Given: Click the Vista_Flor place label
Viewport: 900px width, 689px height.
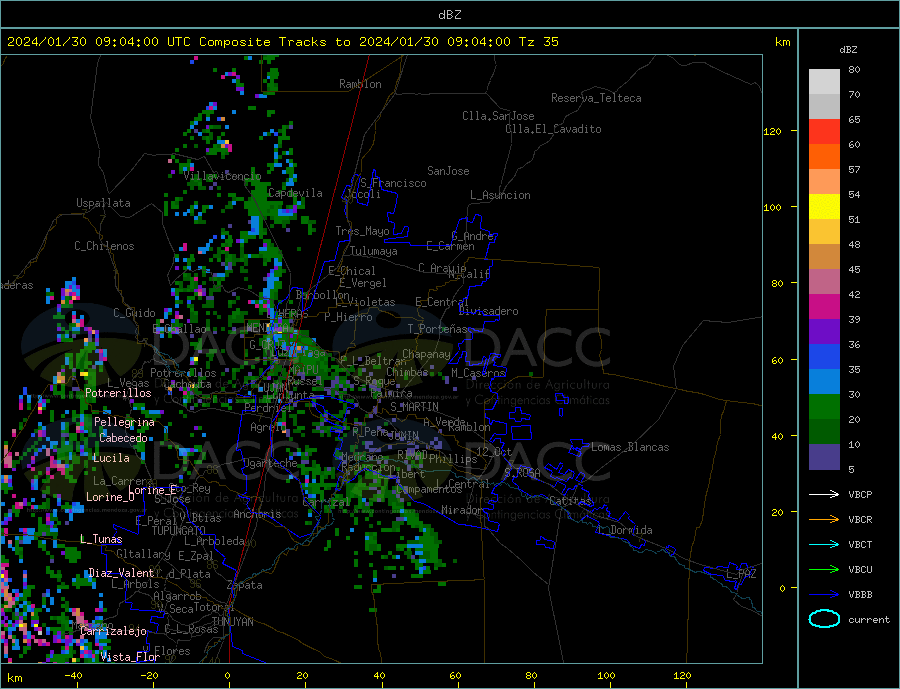Looking at the screenshot, I should coord(130,657).
